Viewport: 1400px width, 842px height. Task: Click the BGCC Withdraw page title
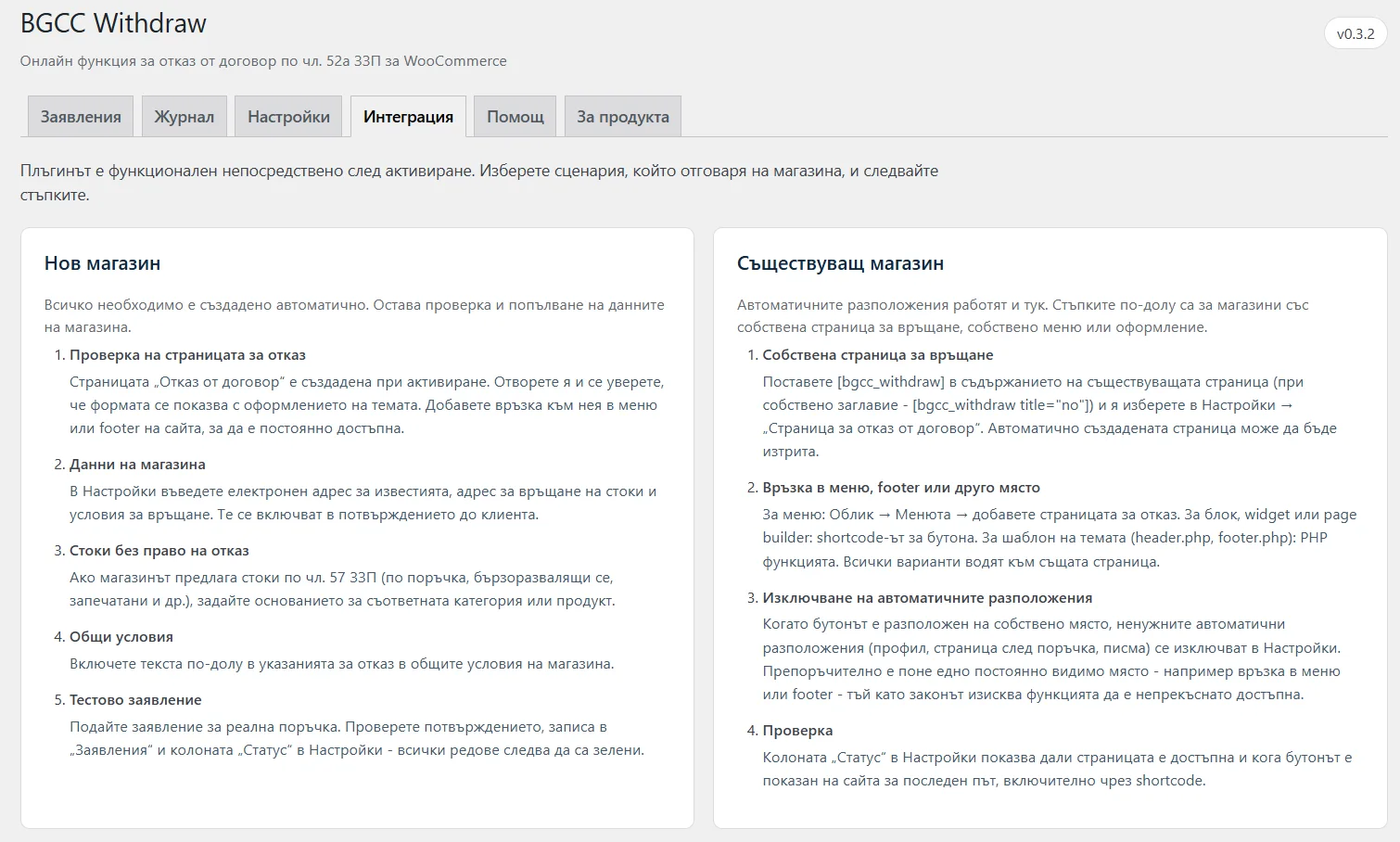(113, 23)
